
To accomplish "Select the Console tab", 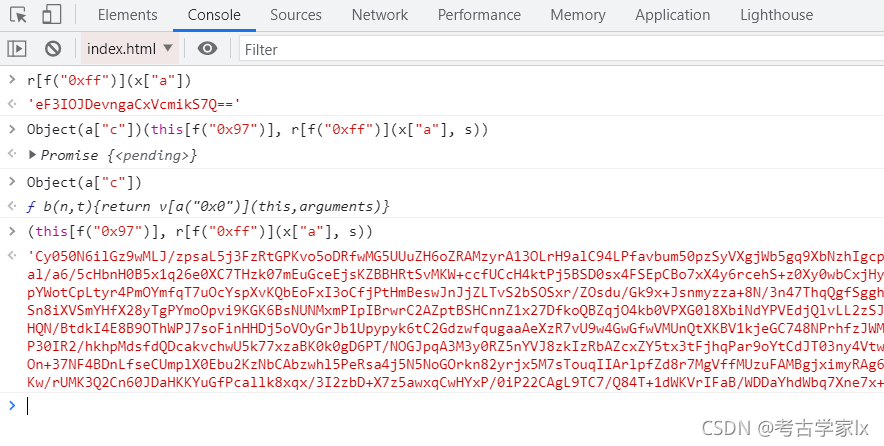I will 214,15.
